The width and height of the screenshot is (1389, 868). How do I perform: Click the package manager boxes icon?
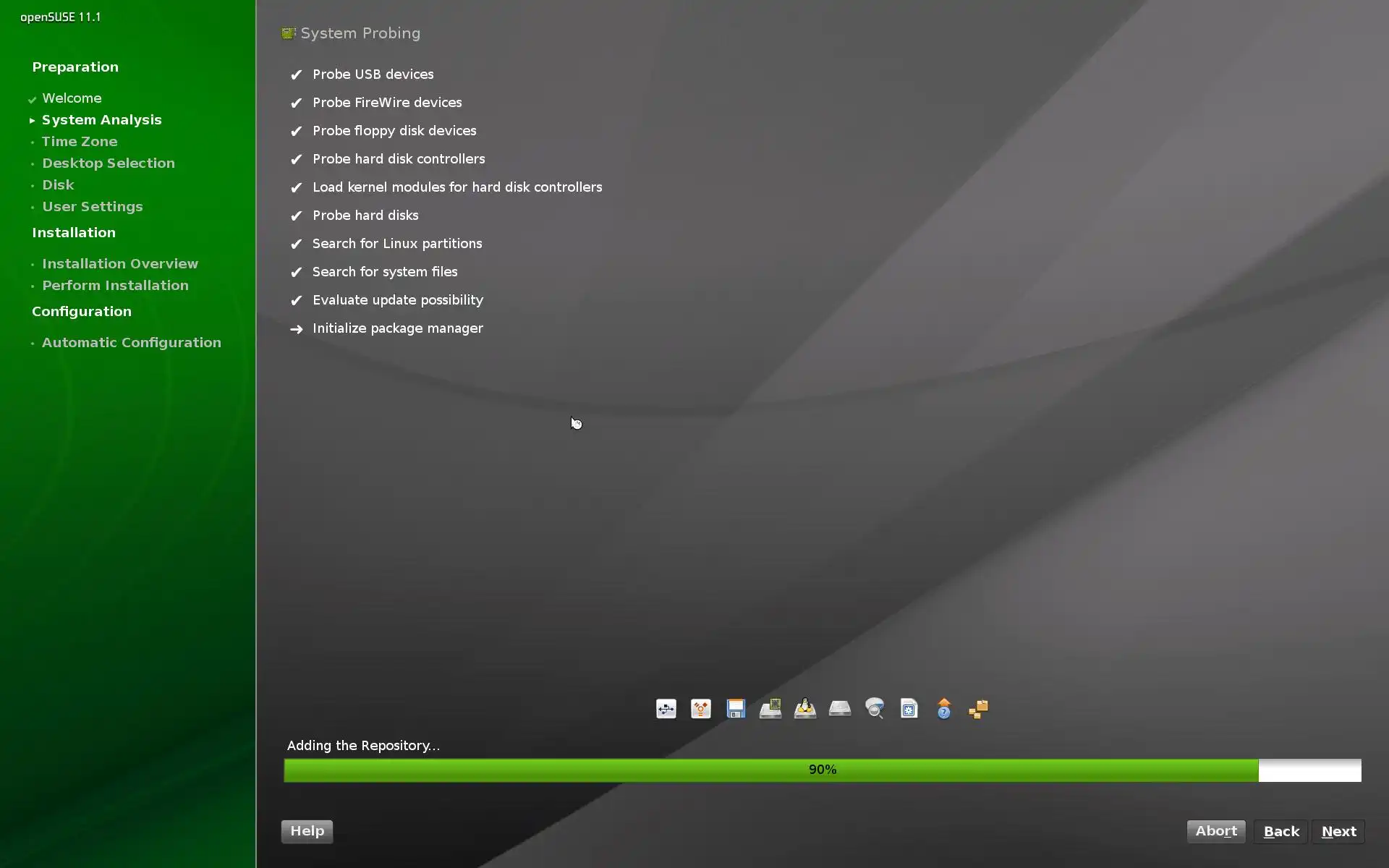(x=979, y=709)
